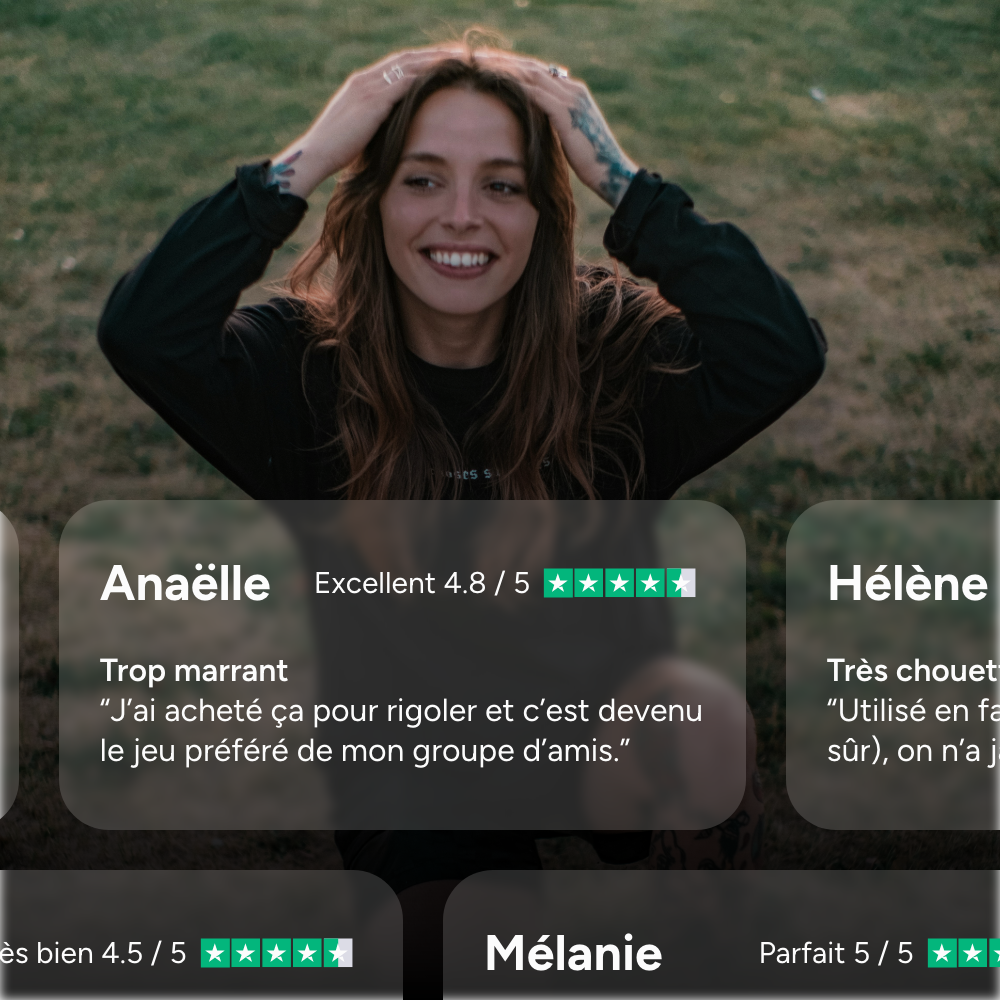The height and width of the screenshot is (1000, 1000).
Task: Click the Mélanie reviewer name
Action: click(x=573, y=953)
